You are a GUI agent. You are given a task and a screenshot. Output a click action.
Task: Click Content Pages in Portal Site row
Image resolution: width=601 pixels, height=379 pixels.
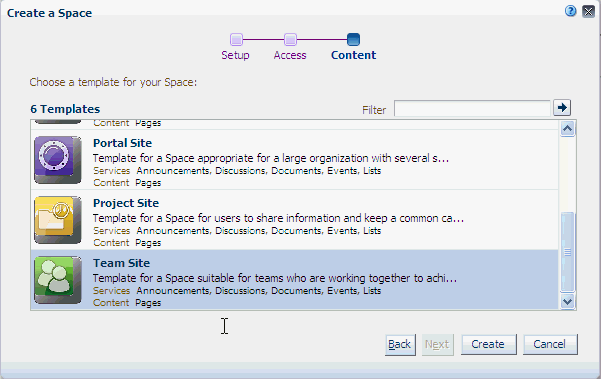click(x=127, y=183)
